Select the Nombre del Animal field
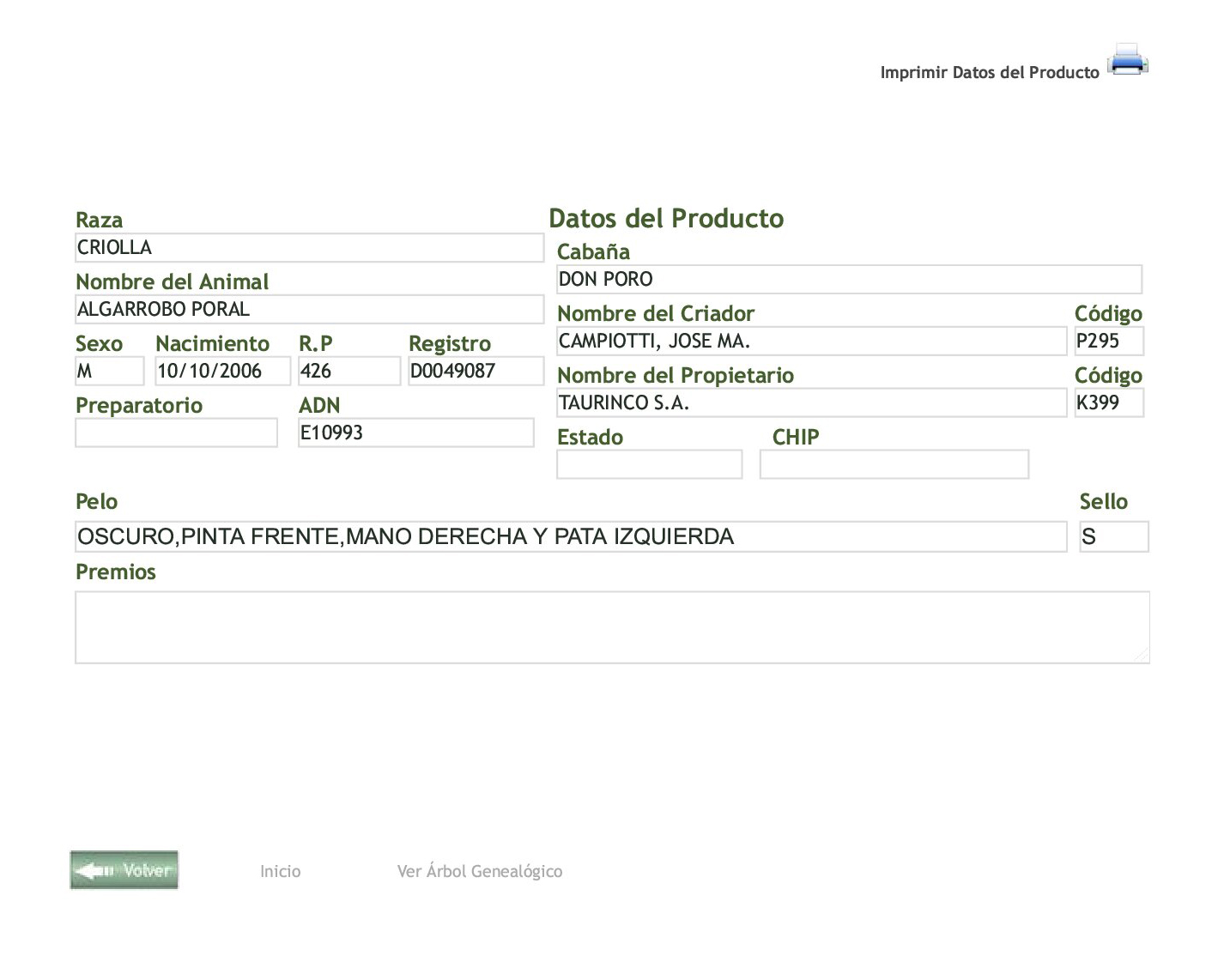The height and width of the screenshot is (980, 1218). click(x=309, y=310)
